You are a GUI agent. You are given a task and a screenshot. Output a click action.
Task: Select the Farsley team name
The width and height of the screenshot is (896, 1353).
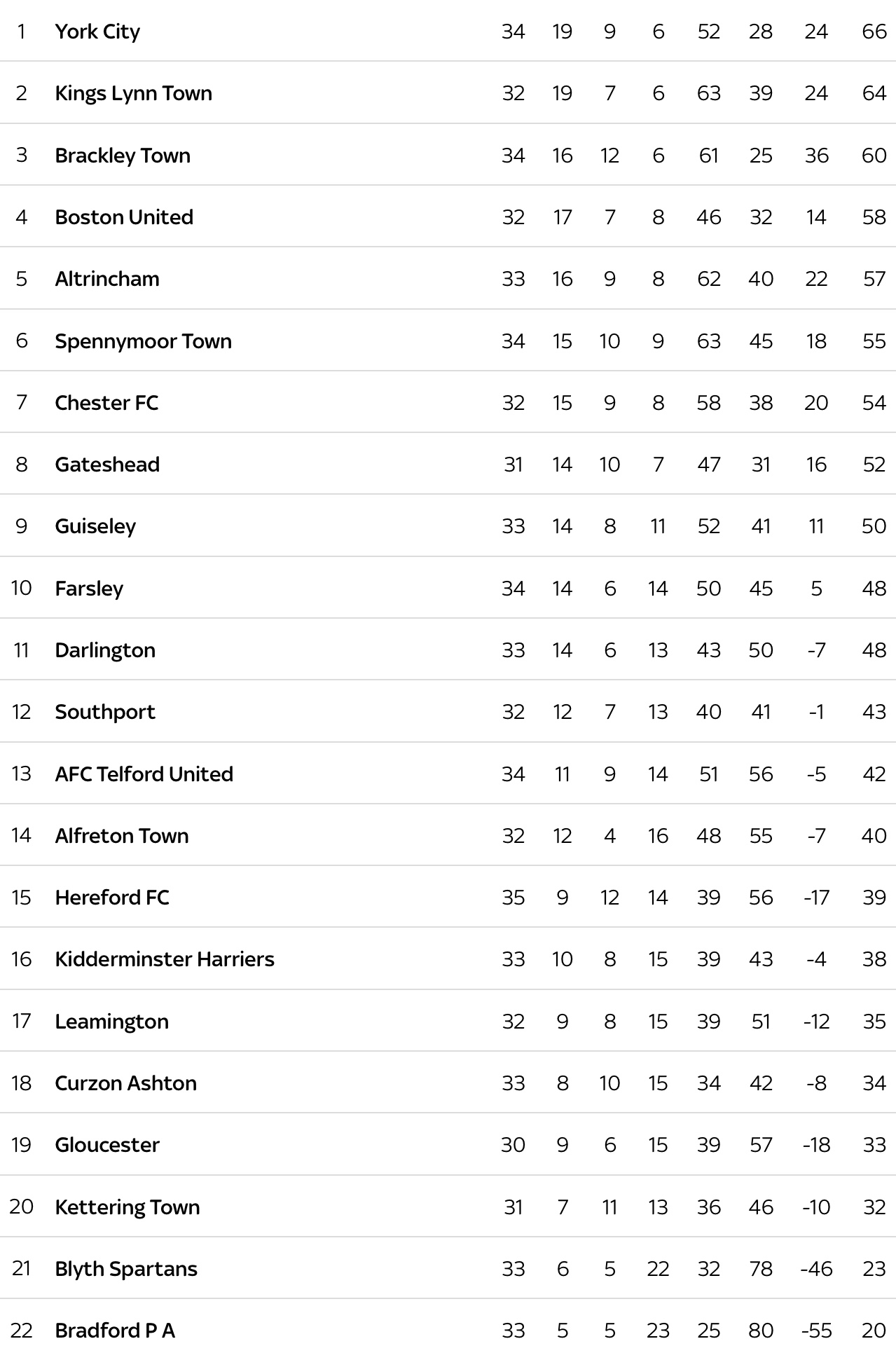(x=89, y=589)
